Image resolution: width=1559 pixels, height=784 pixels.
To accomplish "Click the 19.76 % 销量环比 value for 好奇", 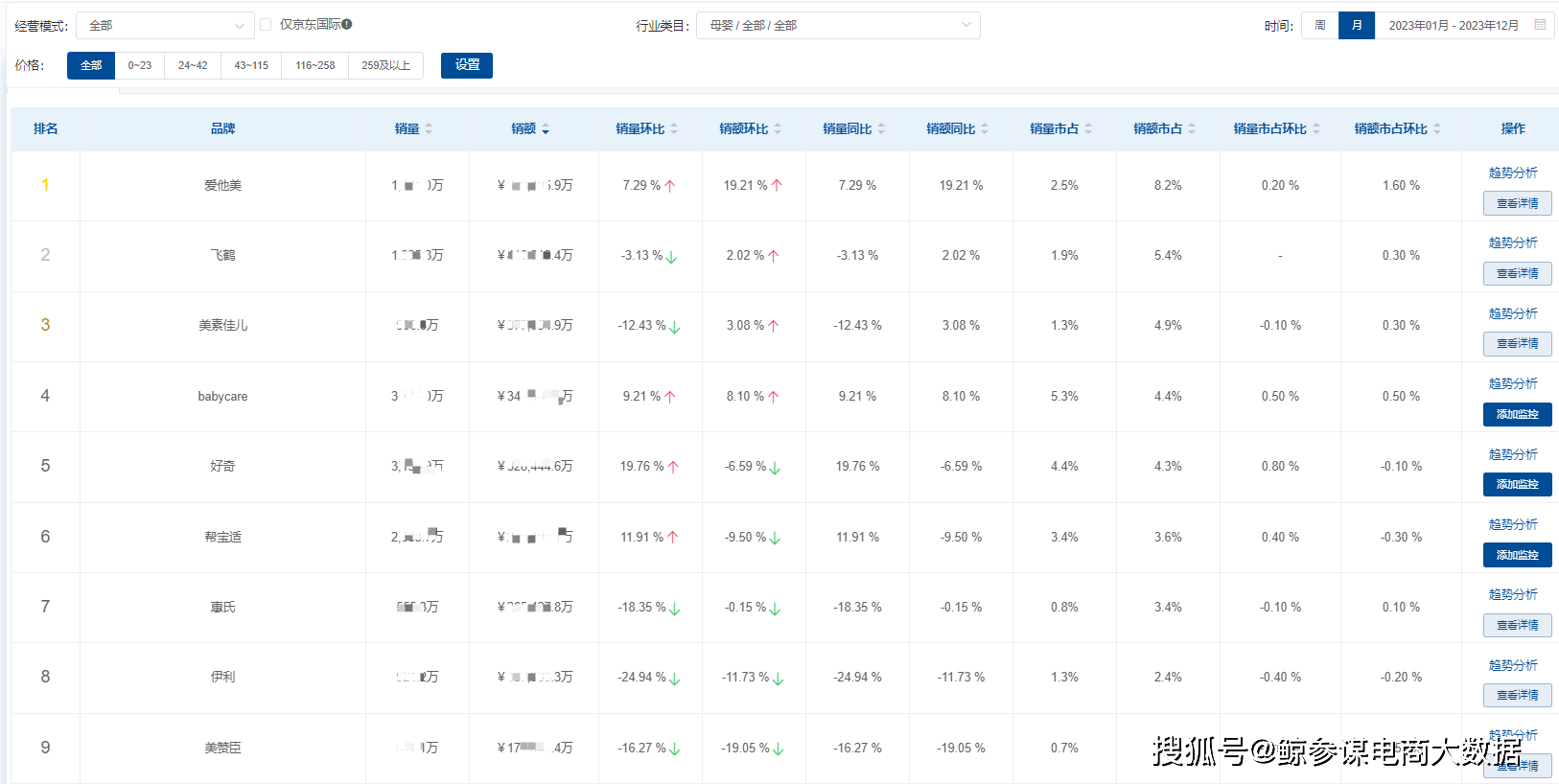I will pos(642,466).
